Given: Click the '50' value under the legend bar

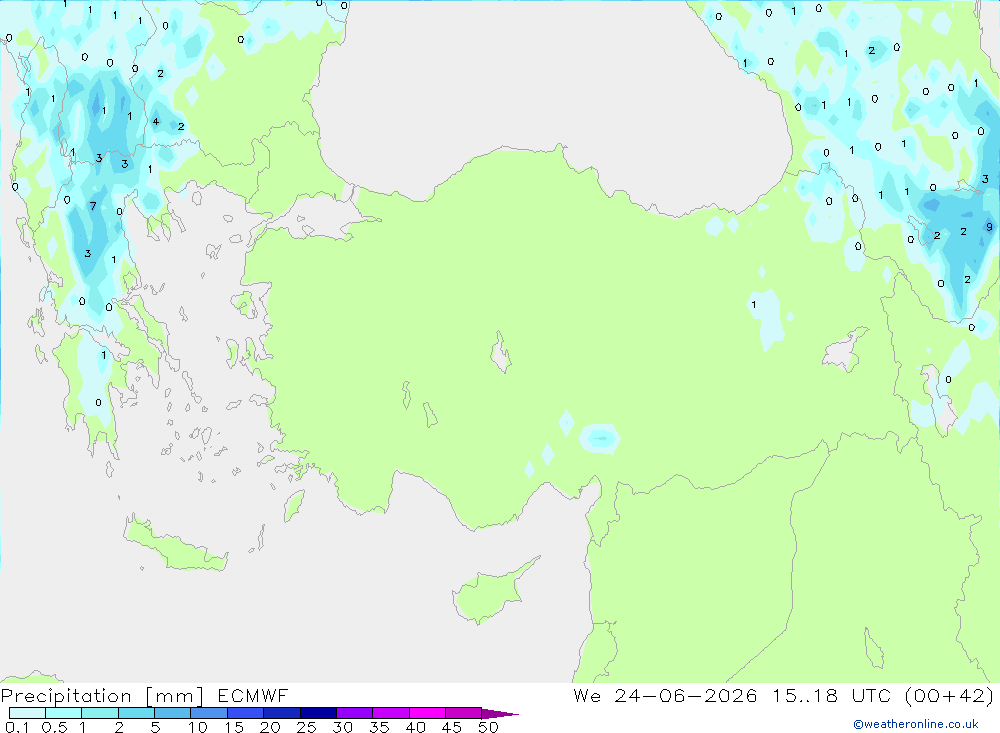Looking at the screenshot, I should (x=488, y=727).
